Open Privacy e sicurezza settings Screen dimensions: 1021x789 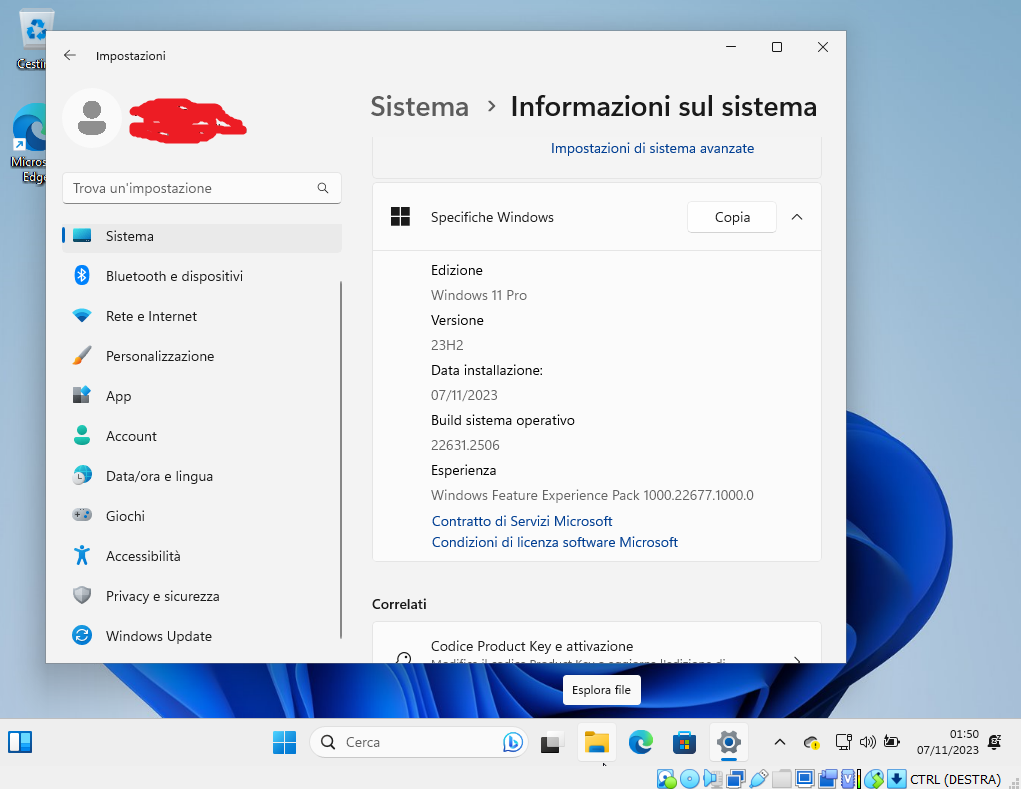pyautogui.click(x=201, y=596)
